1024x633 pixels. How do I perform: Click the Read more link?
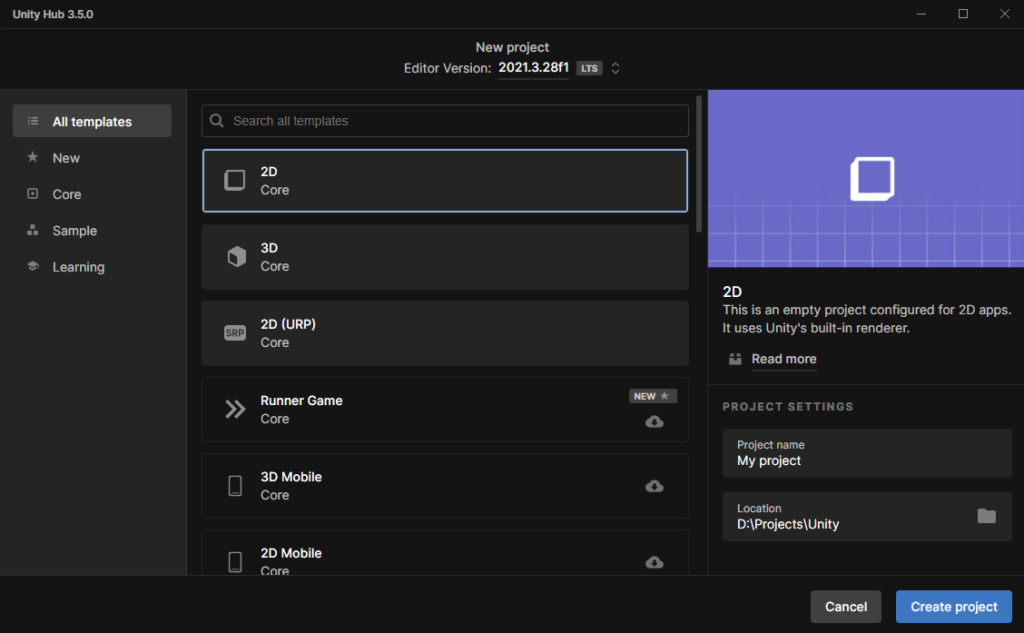[784, 359]
